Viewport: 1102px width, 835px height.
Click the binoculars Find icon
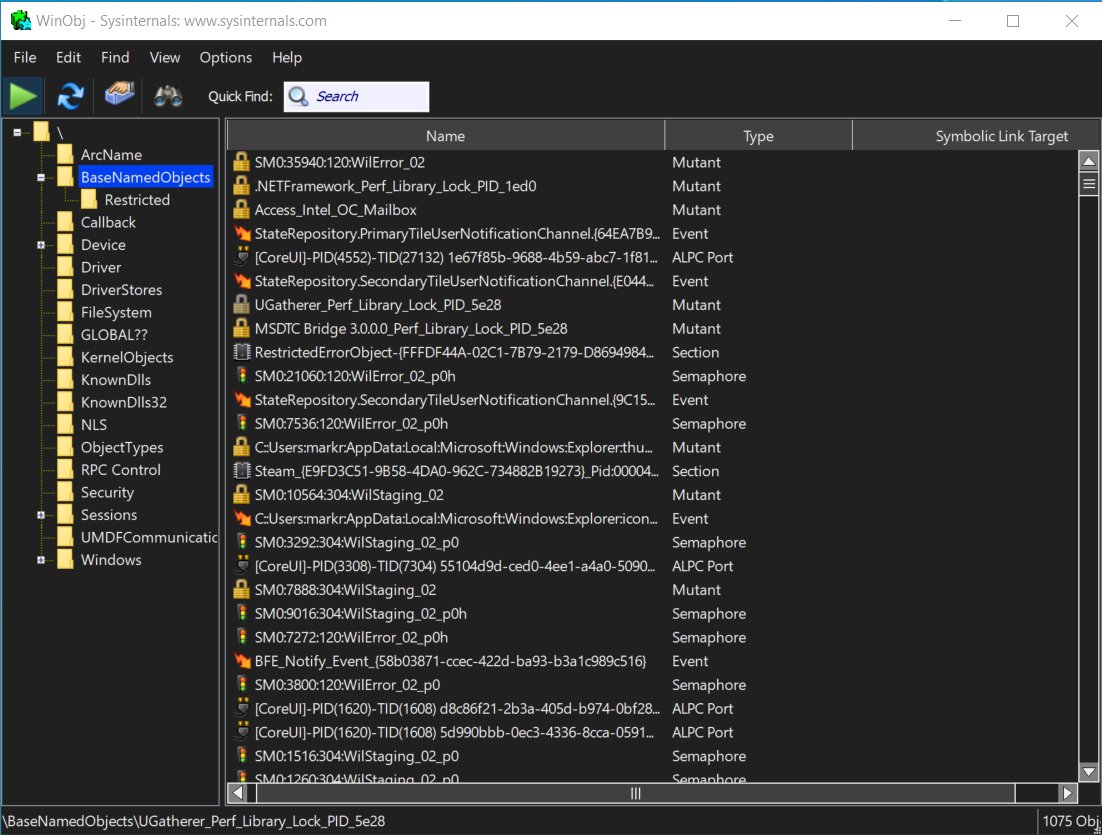click(168, 96)
